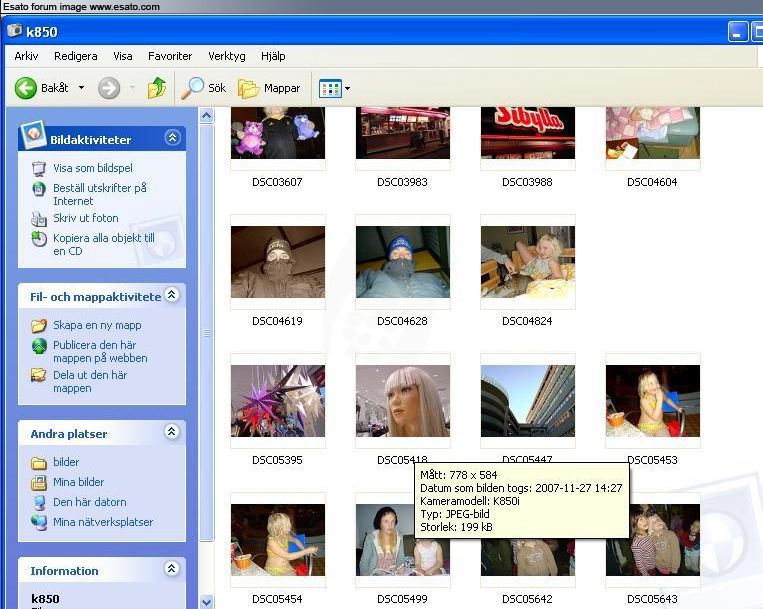The height and width of the screenshot is (609, 763).
Task: Click the k850 title bar icon
Action: tap(15, 31)
